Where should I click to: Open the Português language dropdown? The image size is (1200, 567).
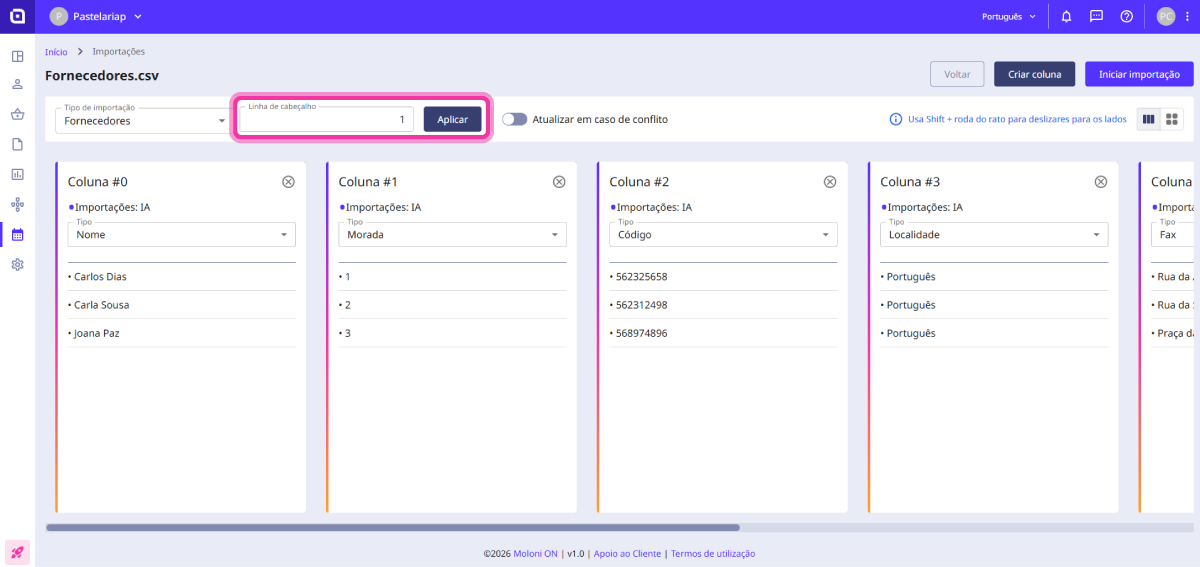pos(1009,16)
